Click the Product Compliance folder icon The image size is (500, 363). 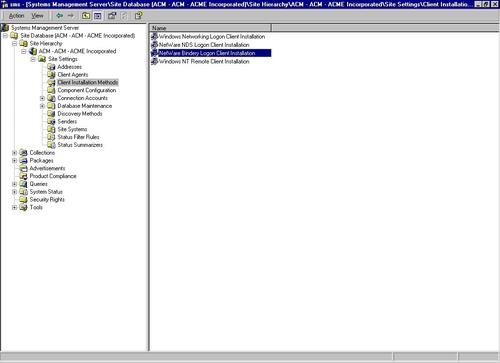[x=23, y=176]
